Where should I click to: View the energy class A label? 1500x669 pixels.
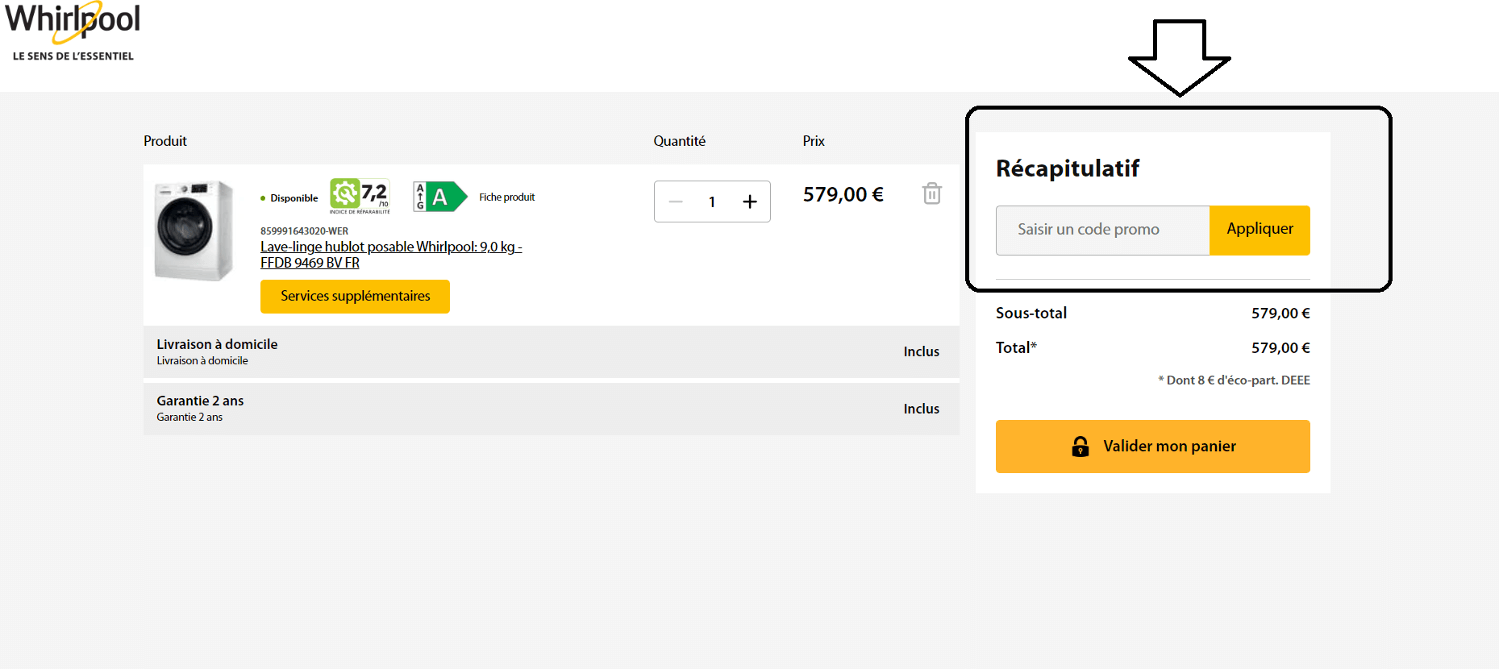pyautogui.click(x=440, y=197)
